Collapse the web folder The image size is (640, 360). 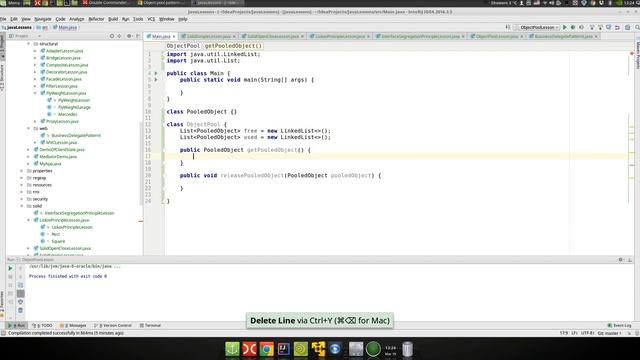click(29, 128)
